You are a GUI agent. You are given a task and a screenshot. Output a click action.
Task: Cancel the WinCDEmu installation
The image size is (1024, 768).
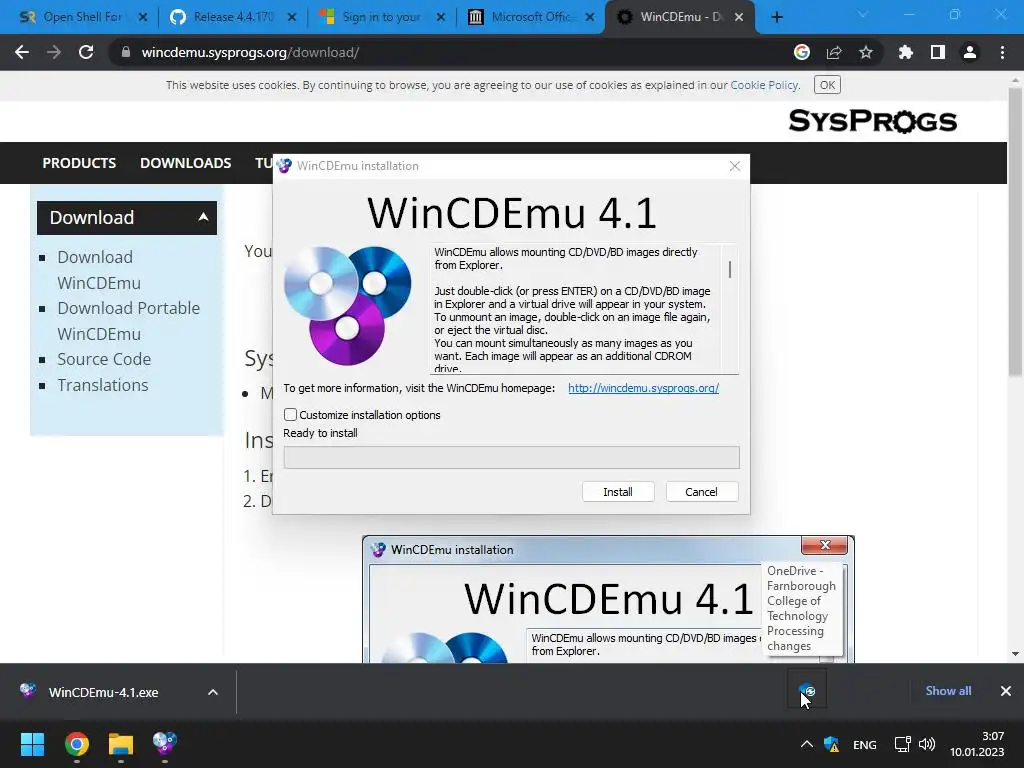(701, 492)
